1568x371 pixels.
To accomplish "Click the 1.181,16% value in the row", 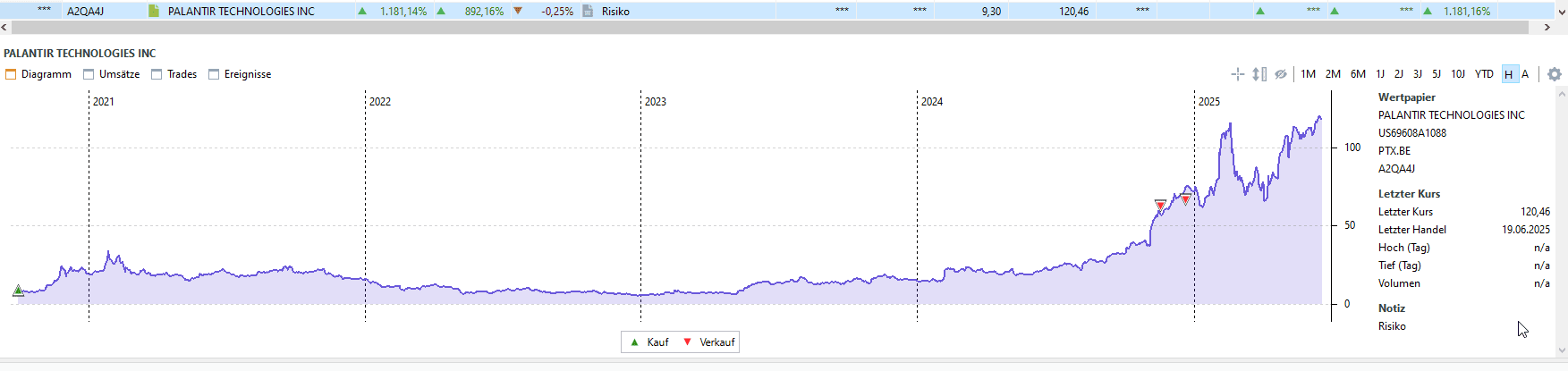I will tap(1467, 12).
